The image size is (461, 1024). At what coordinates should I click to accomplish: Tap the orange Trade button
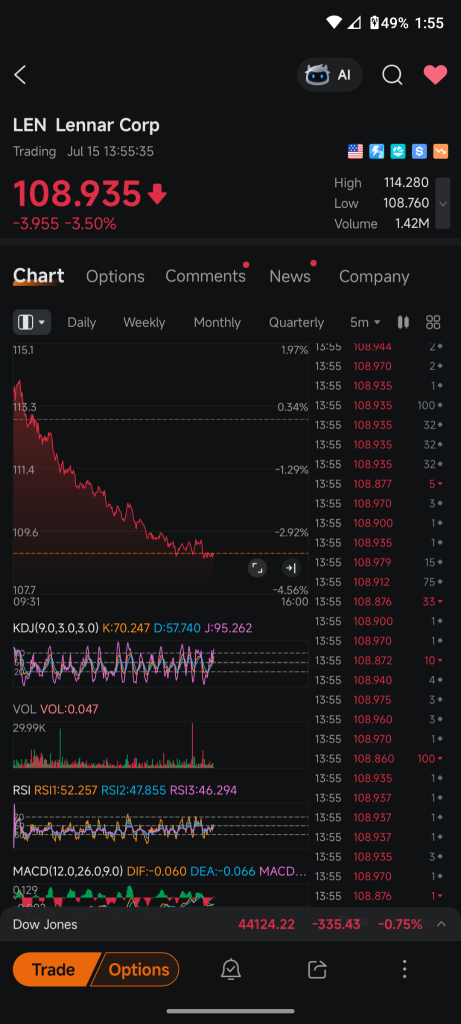pyautogui.click(x=54, y=969)
